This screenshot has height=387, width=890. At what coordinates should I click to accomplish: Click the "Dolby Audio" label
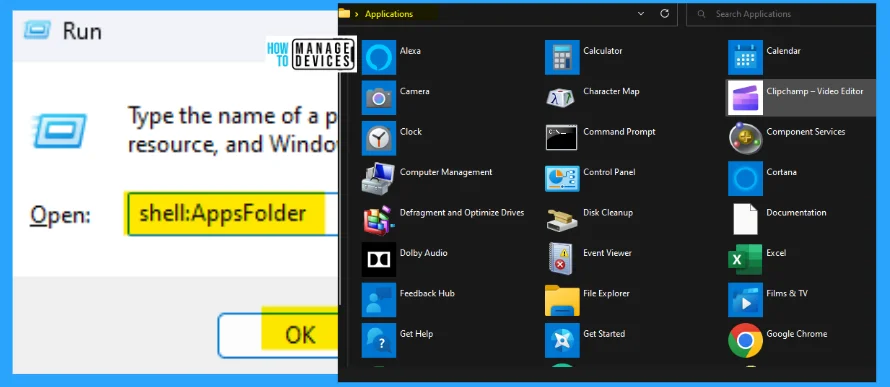coord(423,253)
